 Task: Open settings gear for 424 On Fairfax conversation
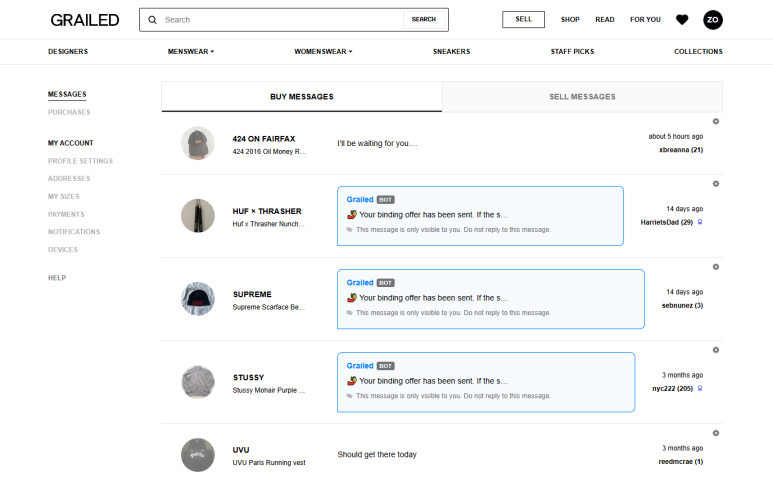(x=716, y=121)
